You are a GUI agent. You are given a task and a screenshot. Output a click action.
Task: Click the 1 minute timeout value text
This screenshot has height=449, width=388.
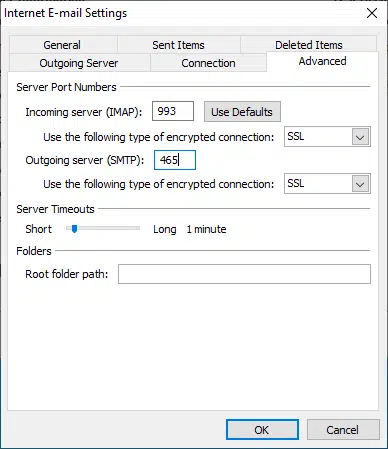206,229
